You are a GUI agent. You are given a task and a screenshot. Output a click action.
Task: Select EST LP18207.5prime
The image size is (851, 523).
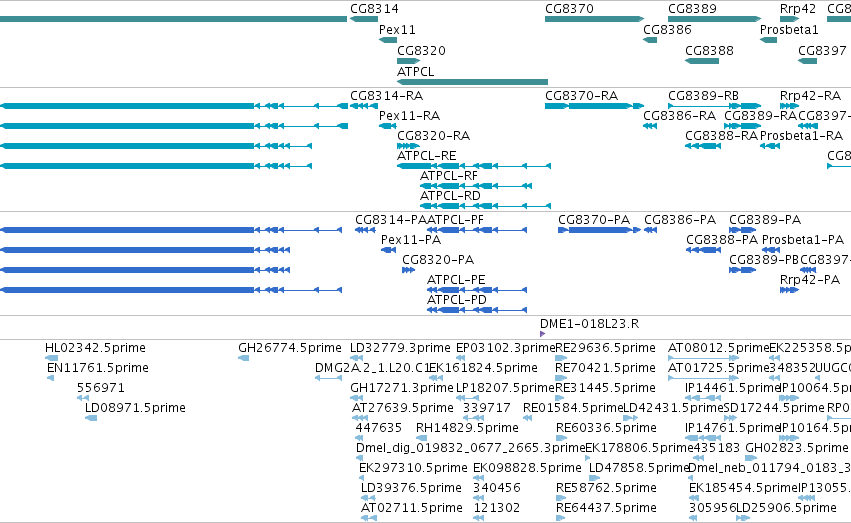click(x=505, y=388)
